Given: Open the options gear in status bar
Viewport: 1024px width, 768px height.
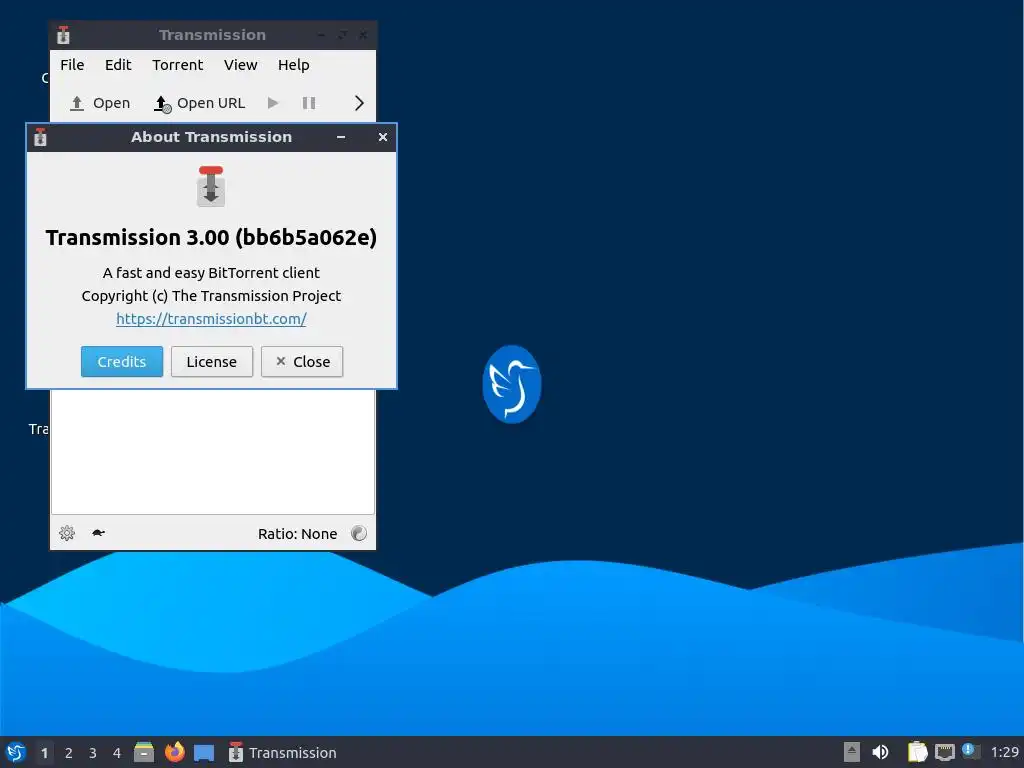Looking at the screenshot, I should [x=67, y=534].
